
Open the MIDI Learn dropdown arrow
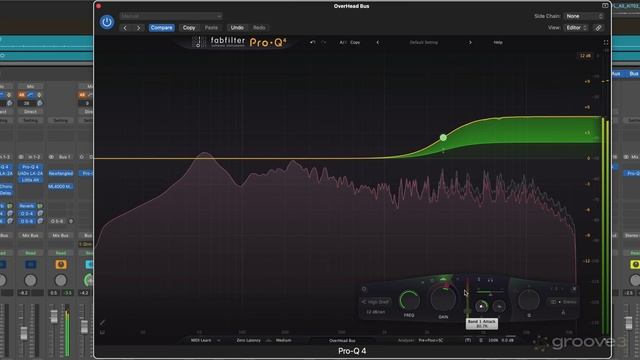219,340
